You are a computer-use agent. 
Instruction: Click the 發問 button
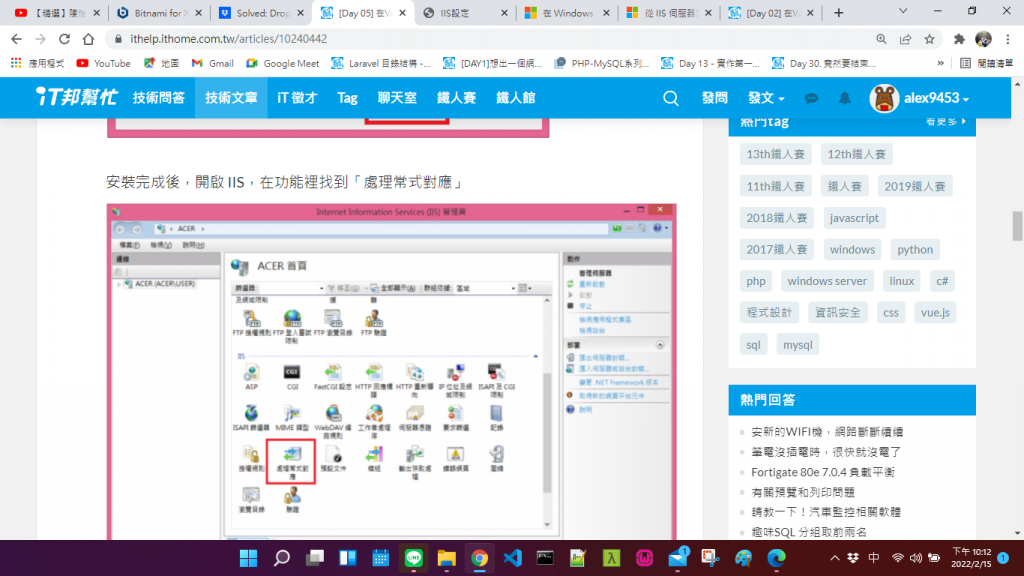(x=714, y=98)
